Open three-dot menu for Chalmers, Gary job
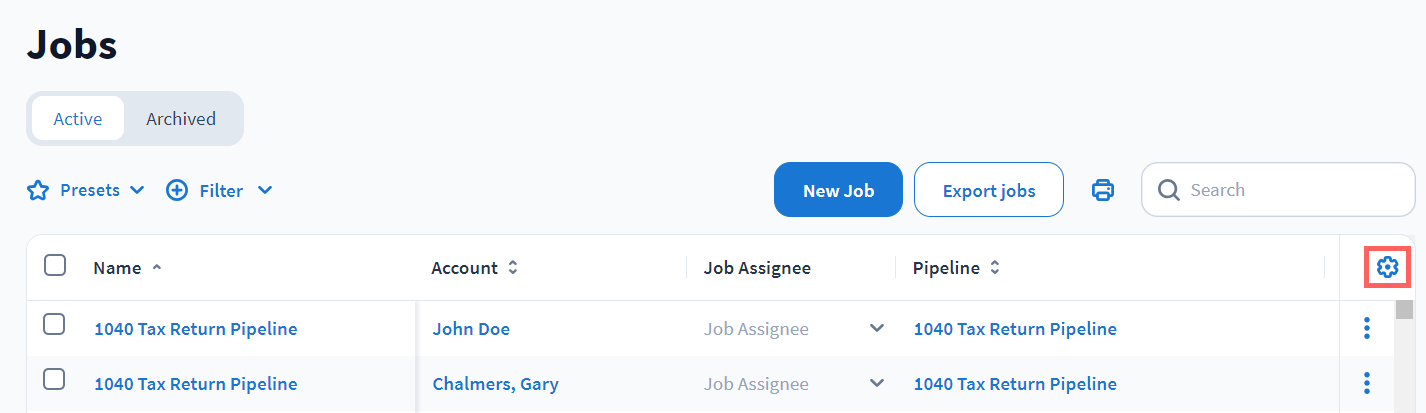The height and width of the screenshot is (413, 1426). (x=1366, y=384)
